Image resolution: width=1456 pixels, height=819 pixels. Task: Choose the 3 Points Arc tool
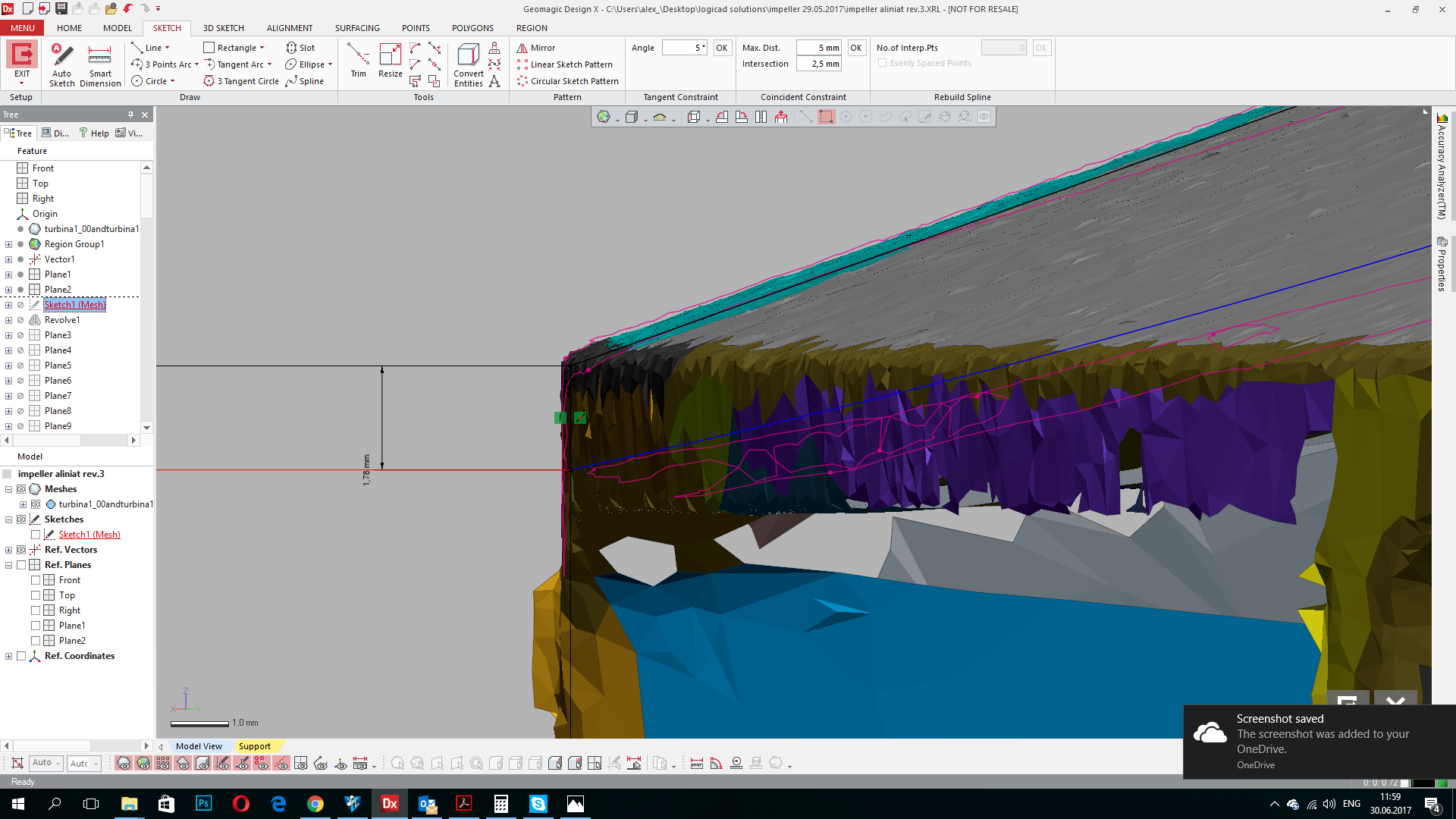(x=162, y=64)
